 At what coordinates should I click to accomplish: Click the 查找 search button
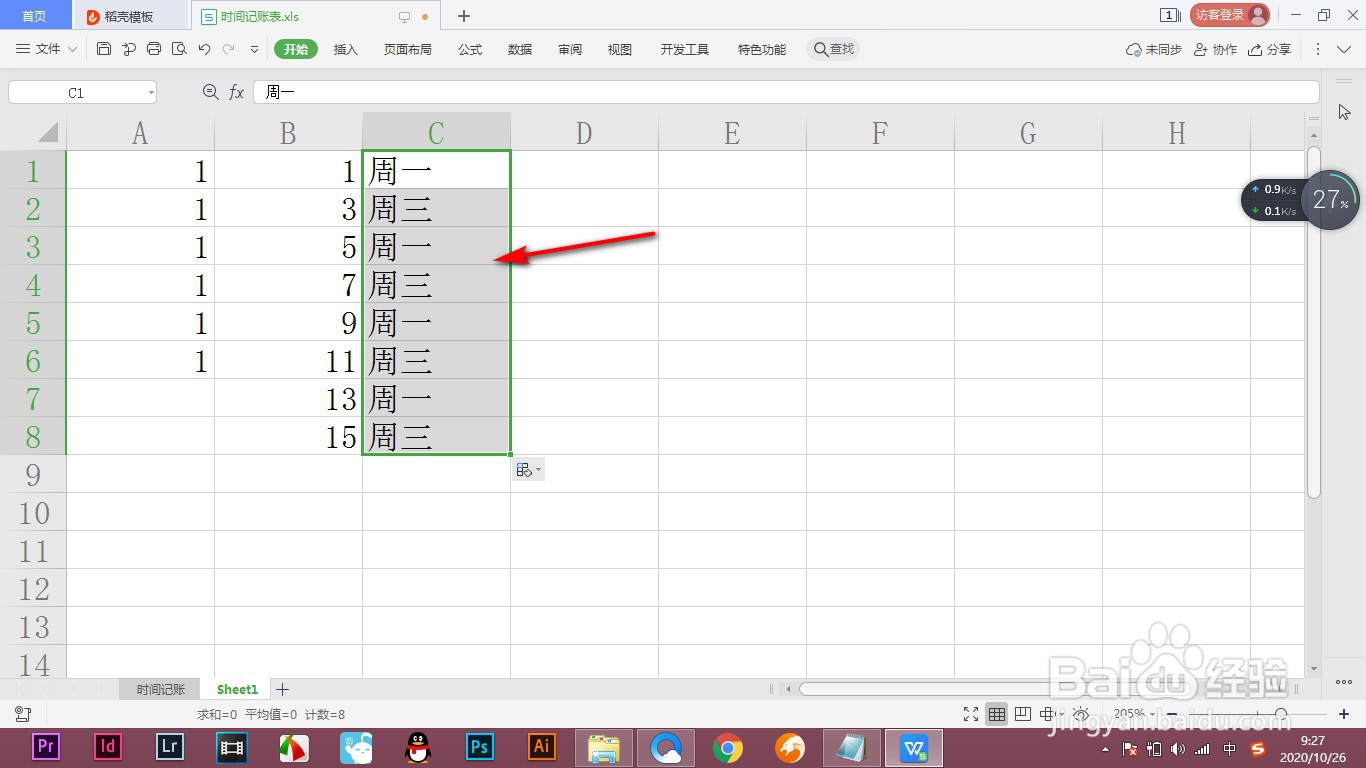pyautogui.click(x=833, y=49)
